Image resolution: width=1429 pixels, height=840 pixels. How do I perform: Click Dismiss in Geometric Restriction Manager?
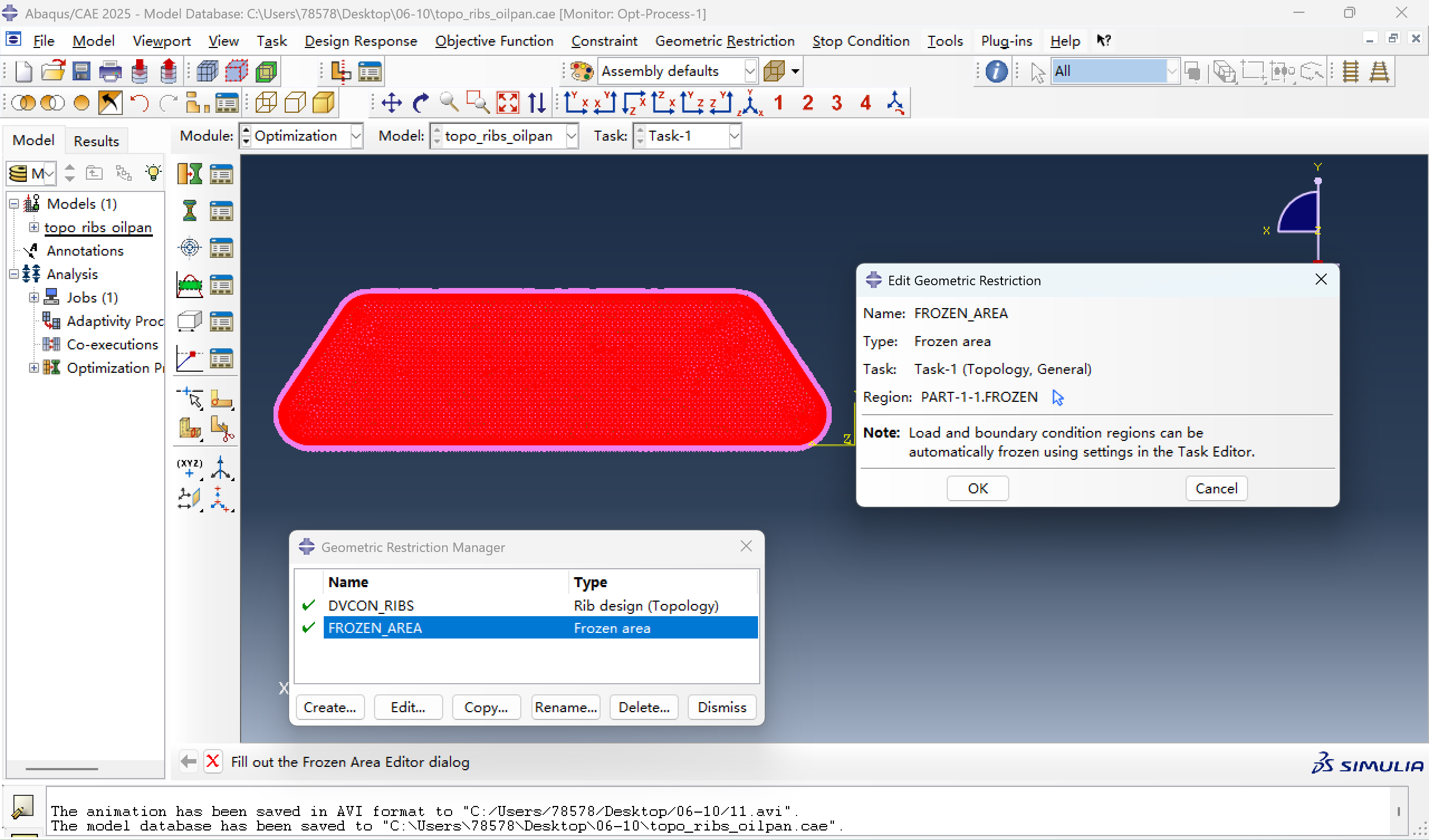722,707
